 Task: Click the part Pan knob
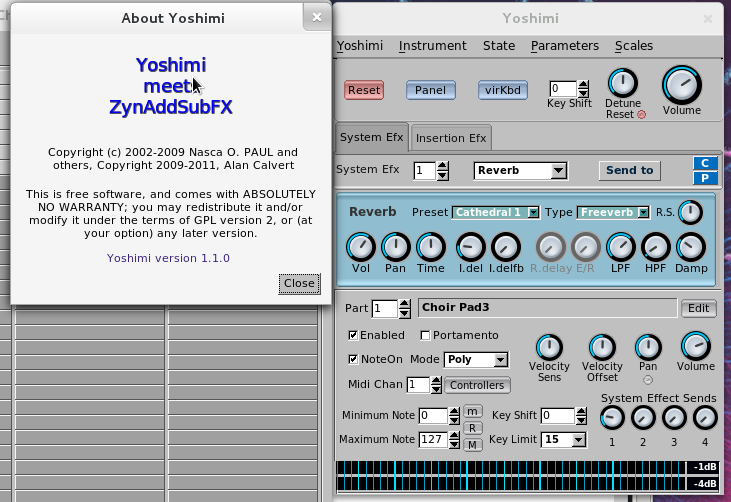(648, 347)
